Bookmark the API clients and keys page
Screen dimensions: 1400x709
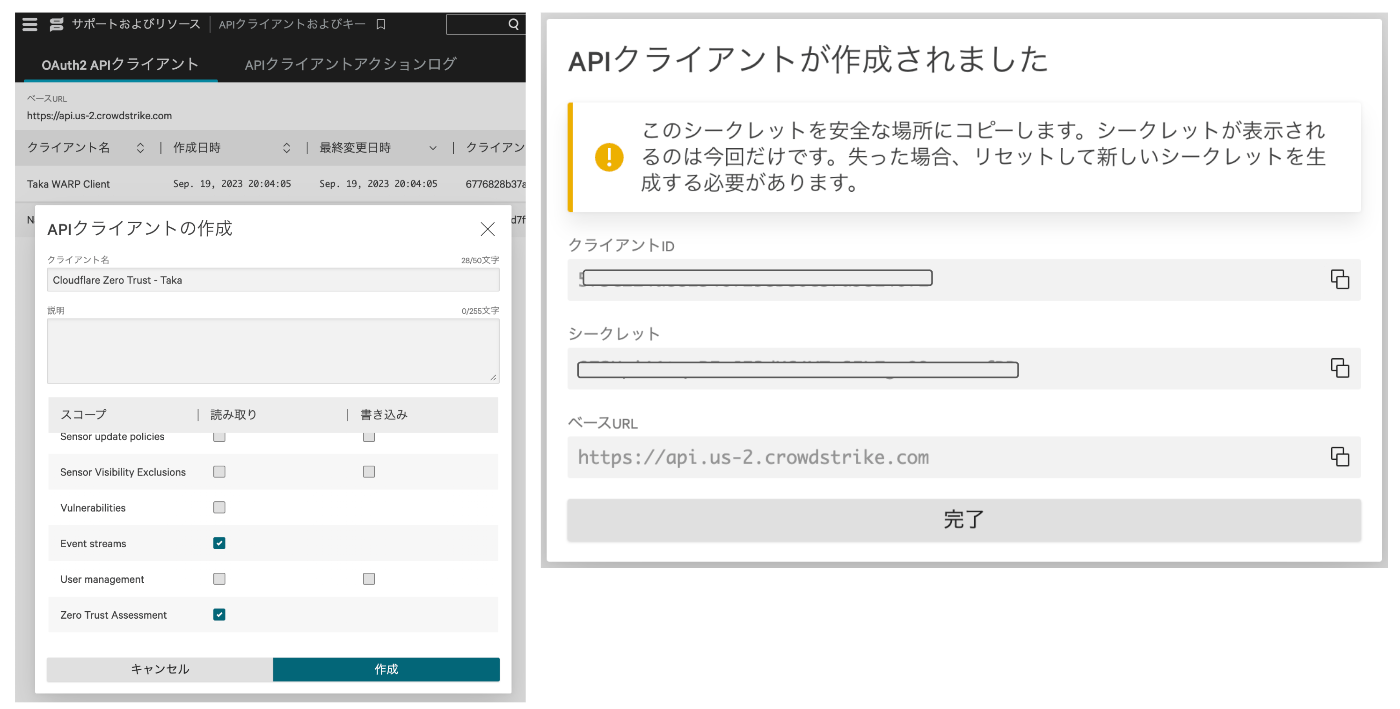381,24
